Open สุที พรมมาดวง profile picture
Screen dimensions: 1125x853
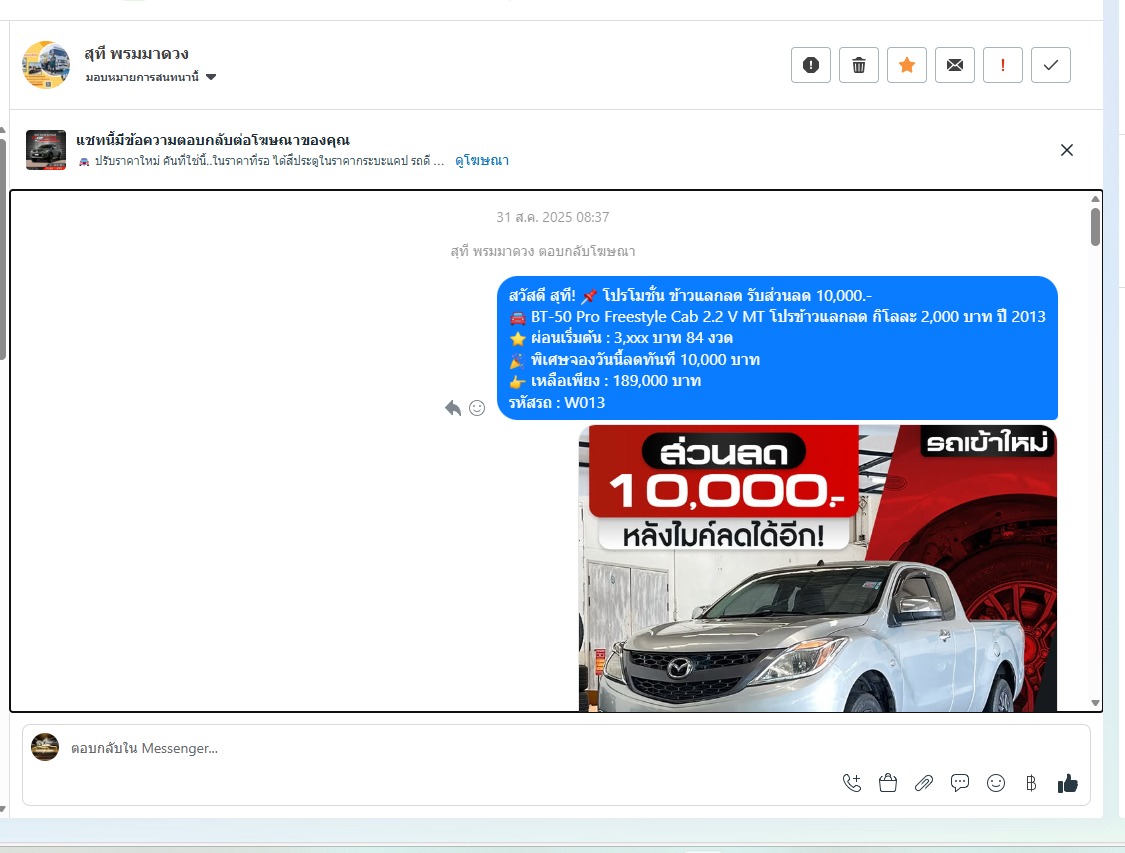[x=46, y=65]
